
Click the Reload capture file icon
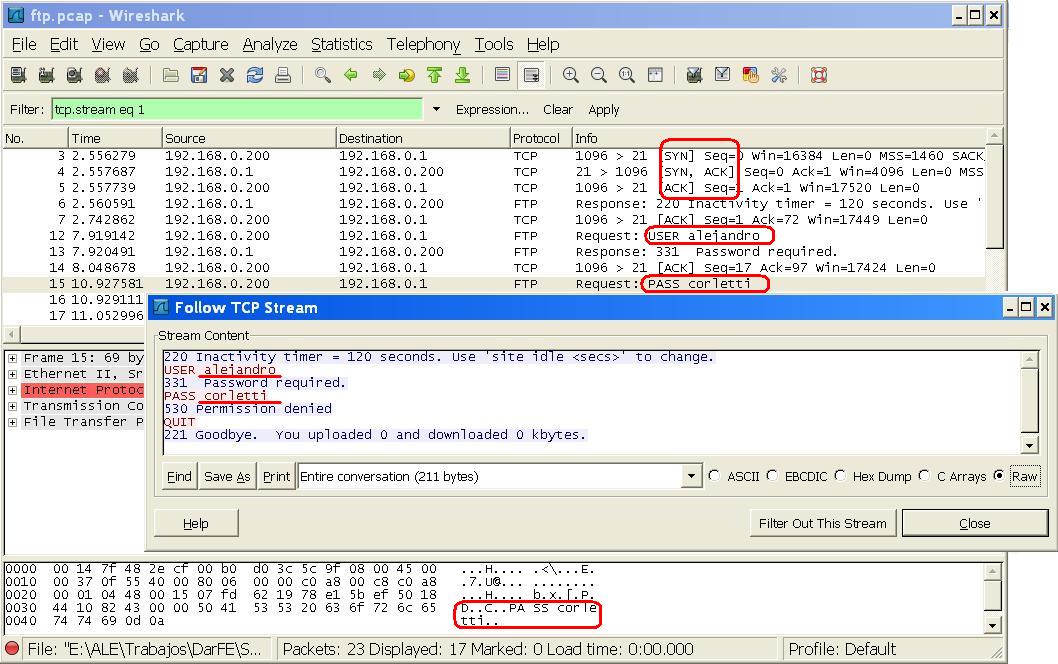tap(255, 75)
